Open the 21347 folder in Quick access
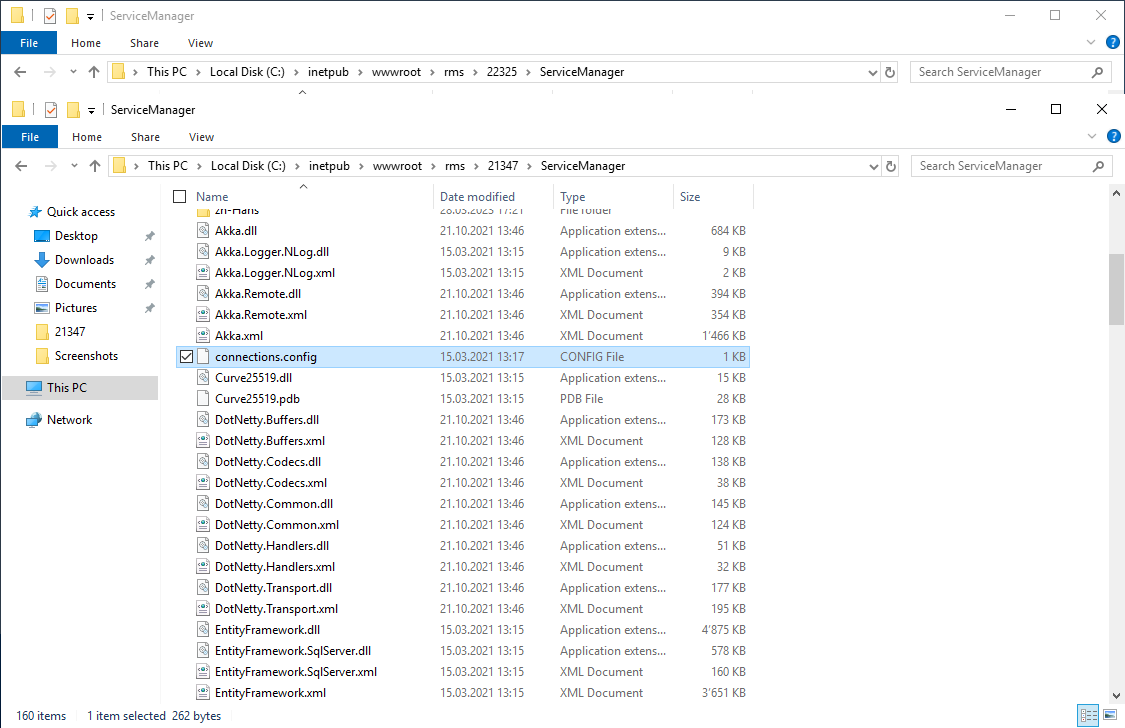 coord(70,332)
